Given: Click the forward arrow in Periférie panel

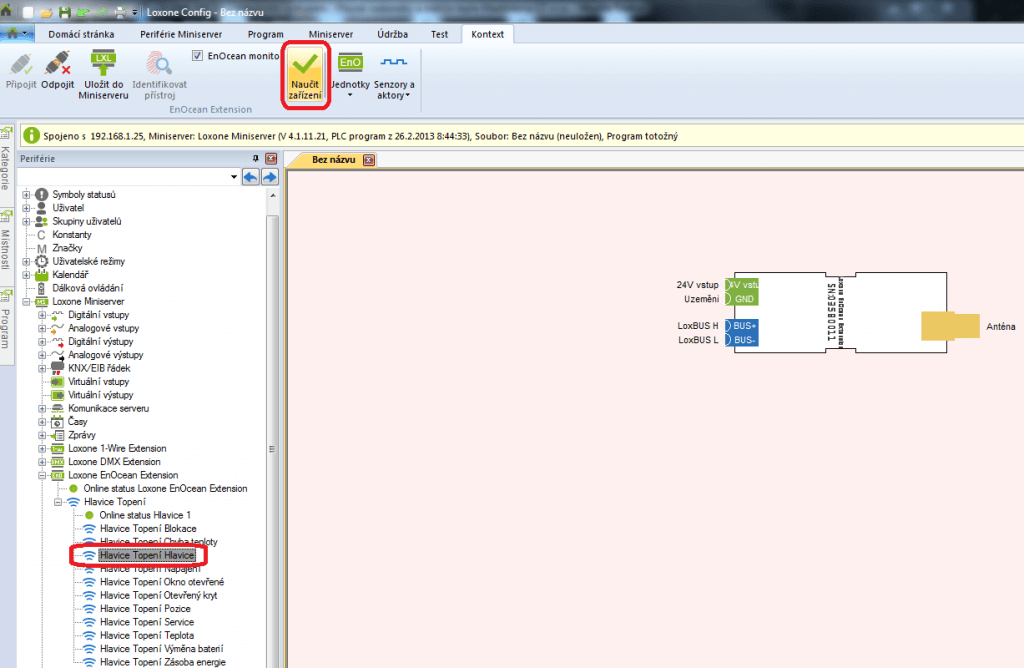Looking at the screenshot, I should coord(269,177).
